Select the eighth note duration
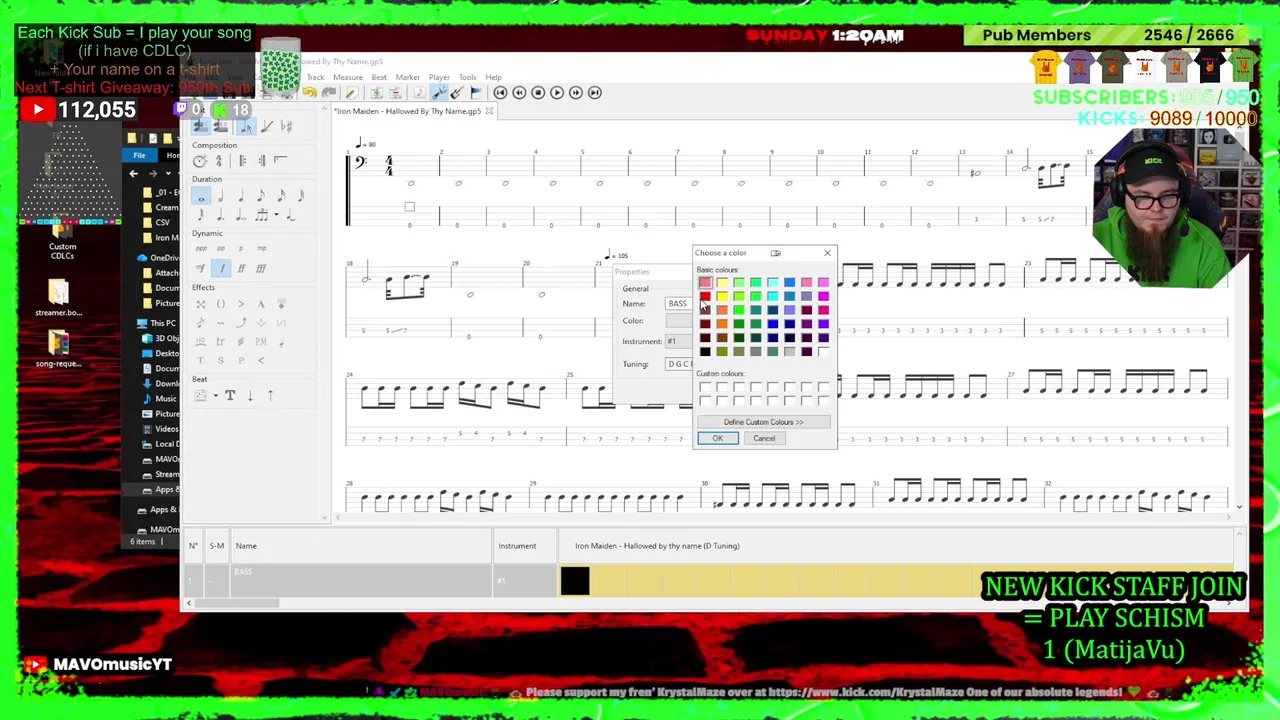The width and height of the screenshot is (1280, 720). click(261, 196)
